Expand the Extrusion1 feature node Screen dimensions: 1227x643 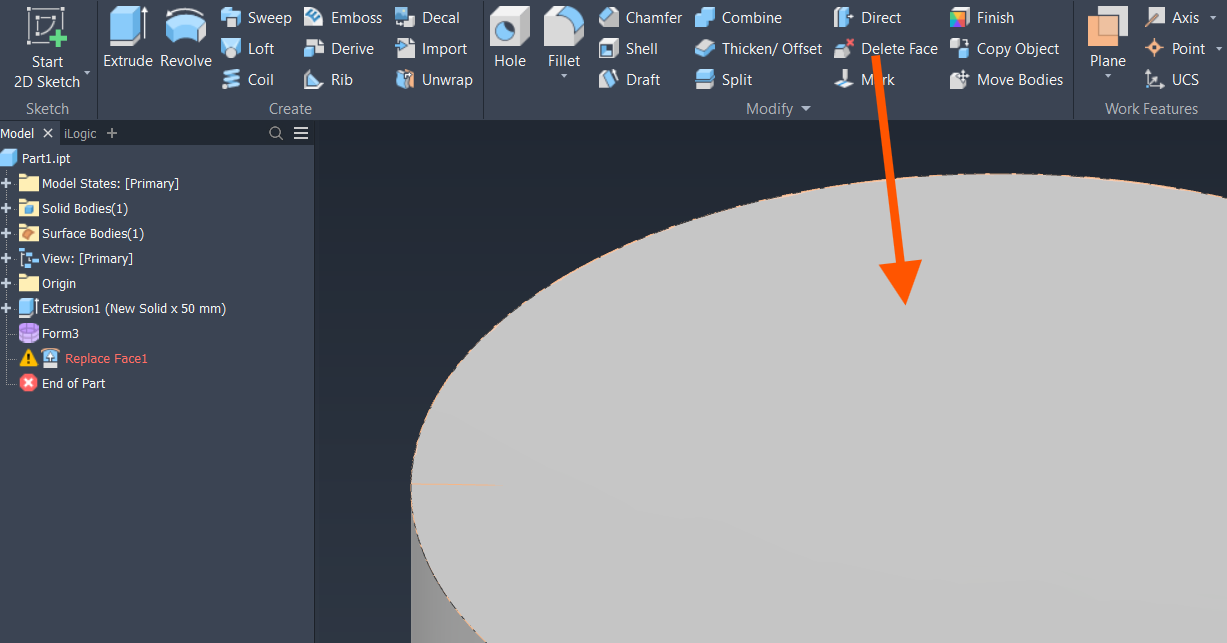pyautogui.click(x=8, y=307)
